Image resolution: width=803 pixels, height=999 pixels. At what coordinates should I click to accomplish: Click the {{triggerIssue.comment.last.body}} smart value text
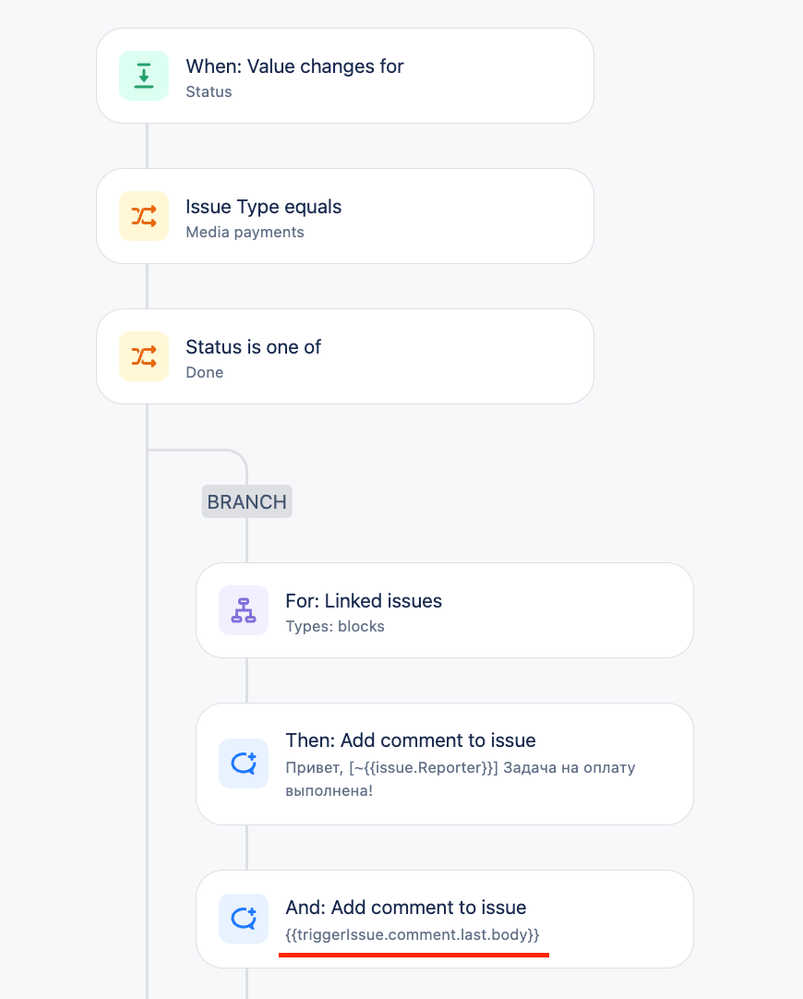pyautogui.click(x=412, y=935)
